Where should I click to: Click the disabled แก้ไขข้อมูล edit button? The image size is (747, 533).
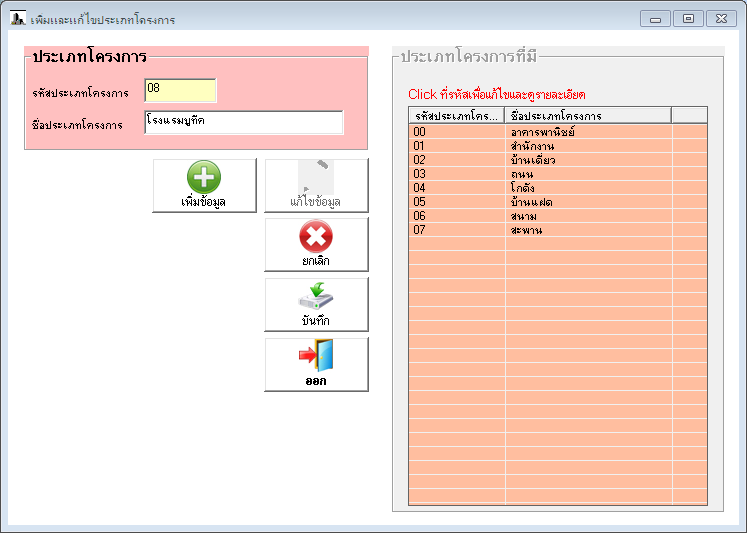pos(316,185)
